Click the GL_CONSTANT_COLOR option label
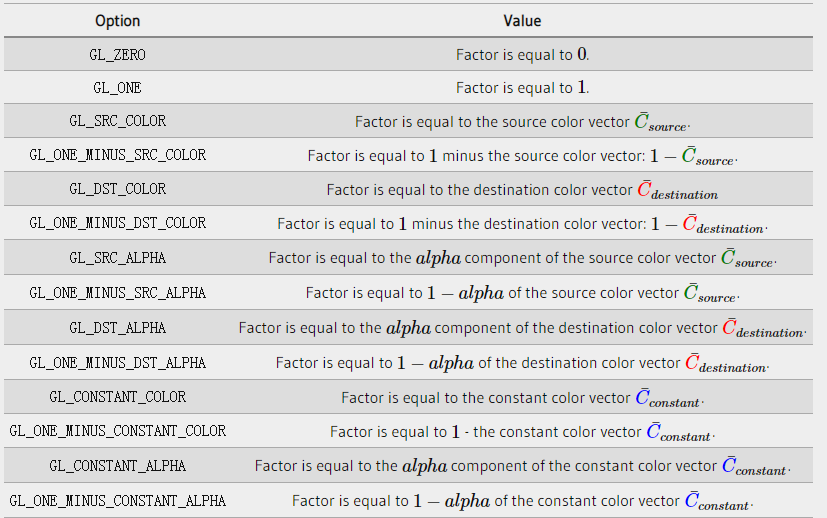This screenshot has height=518, width=827. pyautogui.click(x=117, y=397)
